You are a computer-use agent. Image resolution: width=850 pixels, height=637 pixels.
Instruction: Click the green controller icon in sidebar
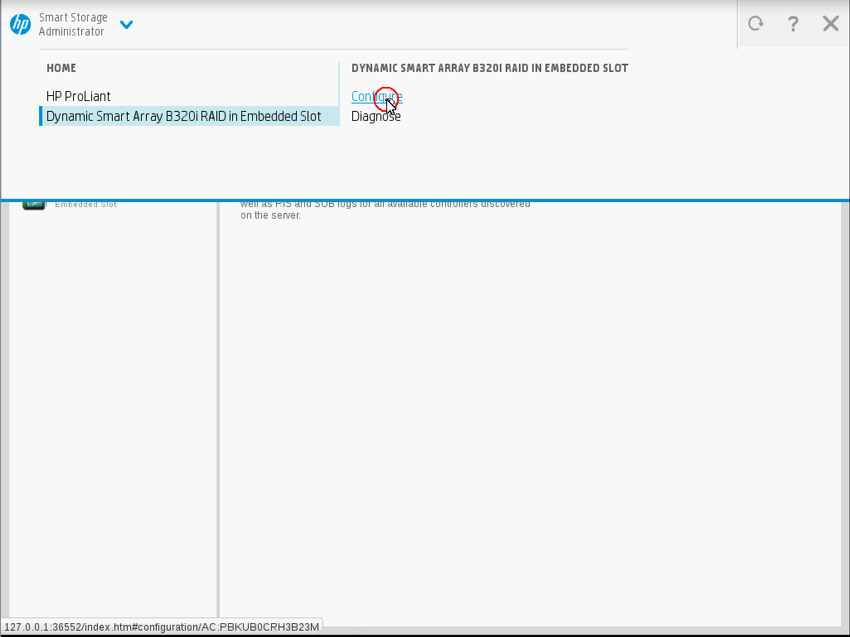[x=34, y=204]
